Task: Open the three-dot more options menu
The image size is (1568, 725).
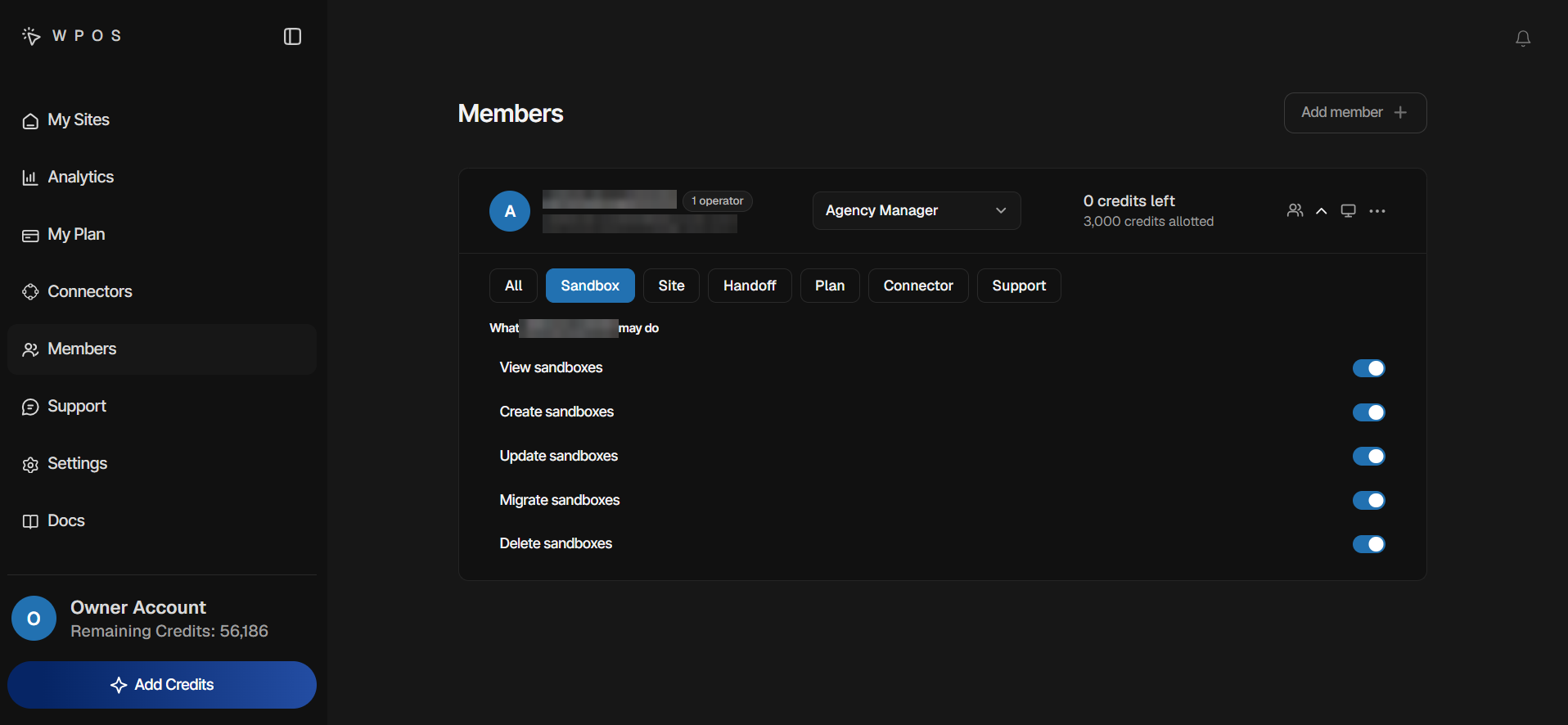Action: point(1377,211)
